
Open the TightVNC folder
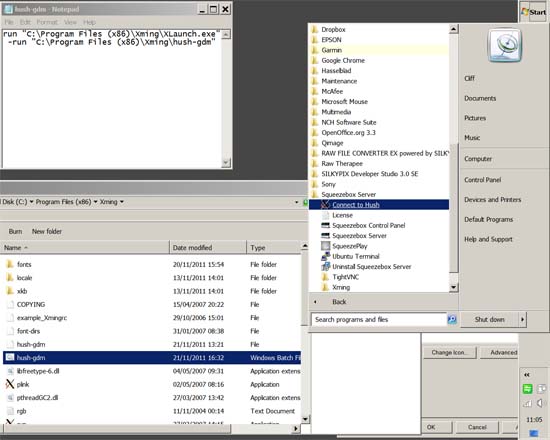(345, 277)
